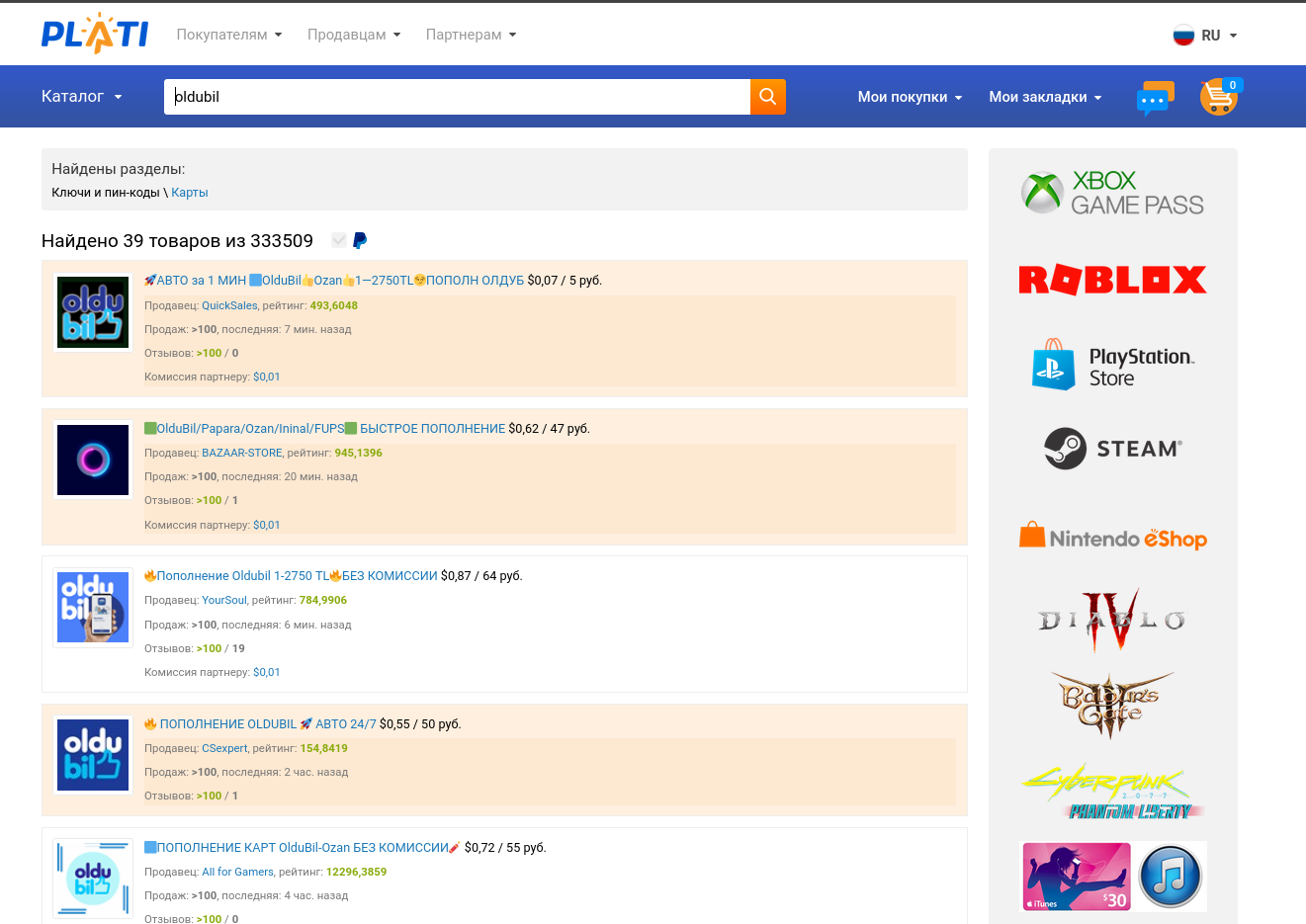Open seller YourSoul profile
Image resolution: width=1306 pixels, height=924 pixels.
click(224, 601)
